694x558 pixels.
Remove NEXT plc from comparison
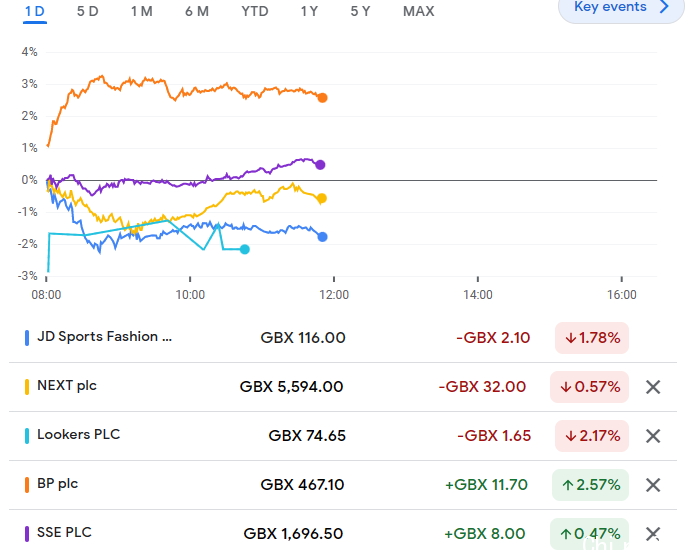point(653,387)
